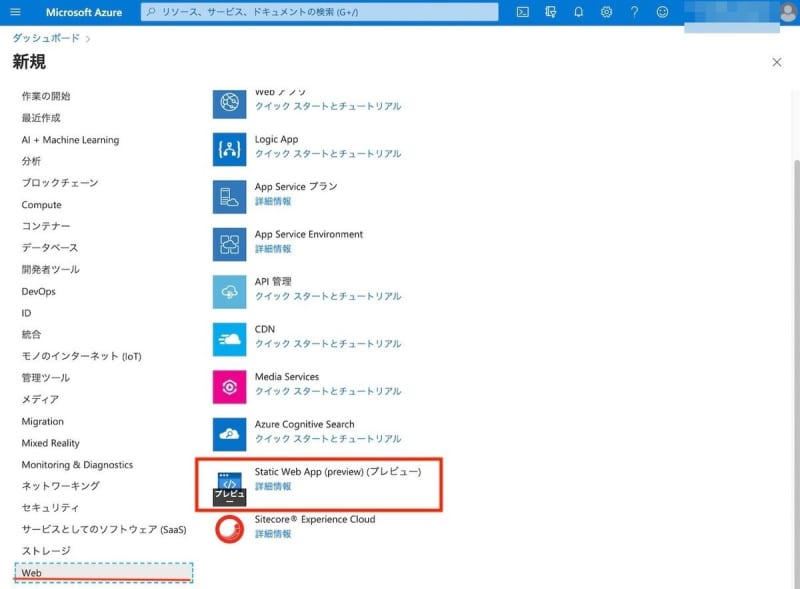Click the Static Web App preview icon
Image resolution: width=800 pixels, height=589 pixels.
tap(229, 489)
